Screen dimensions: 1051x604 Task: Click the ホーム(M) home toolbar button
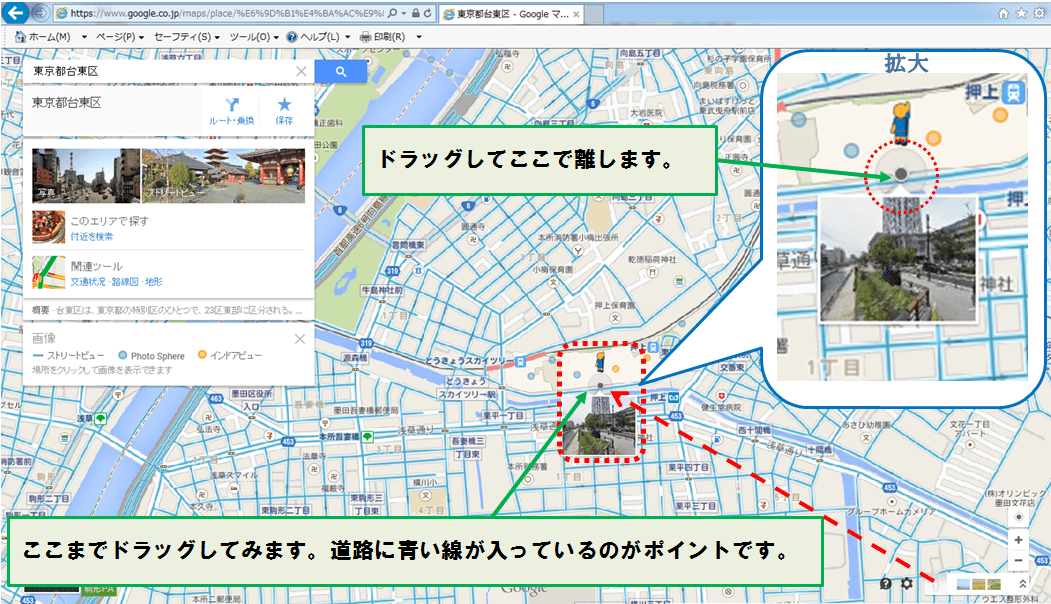point(44,37)
